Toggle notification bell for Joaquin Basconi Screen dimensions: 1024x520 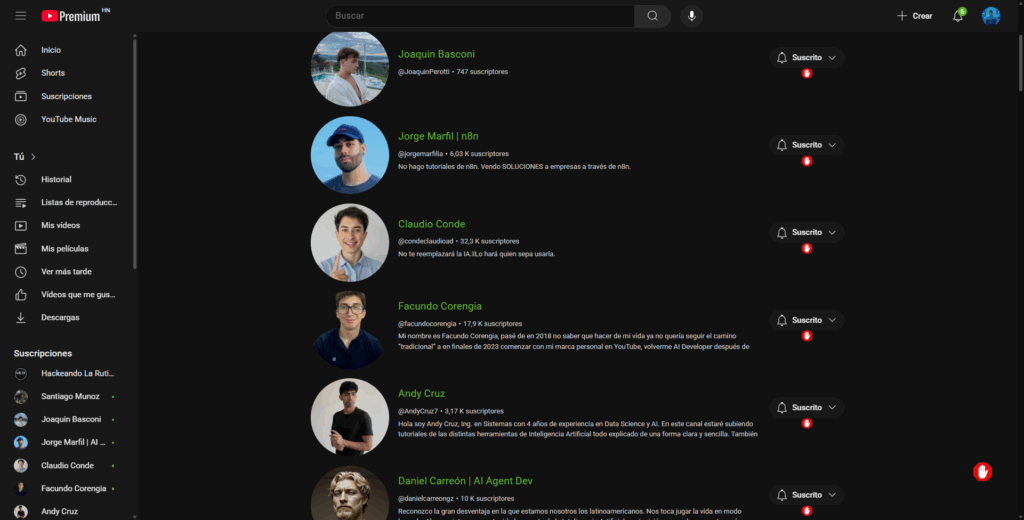[x=782, y=57]
